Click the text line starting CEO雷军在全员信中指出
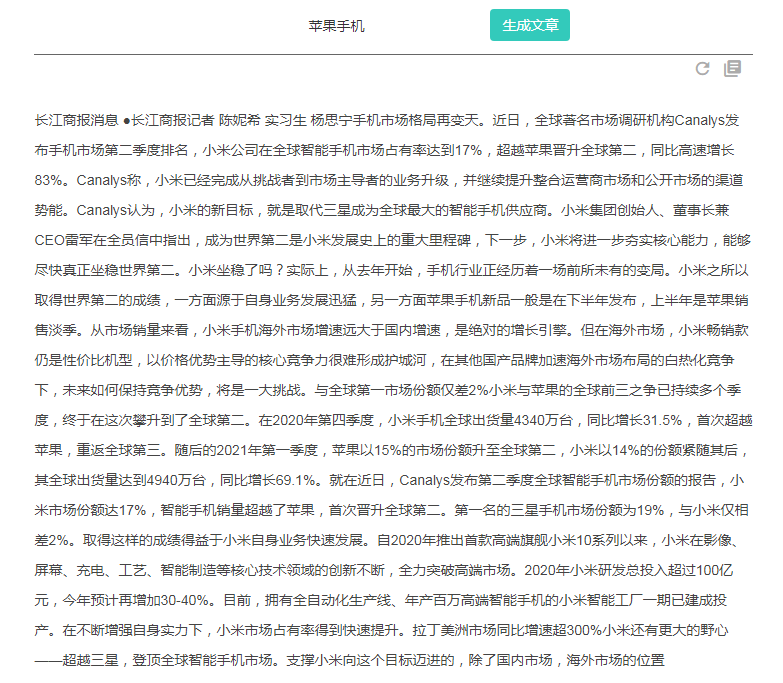 392,240
